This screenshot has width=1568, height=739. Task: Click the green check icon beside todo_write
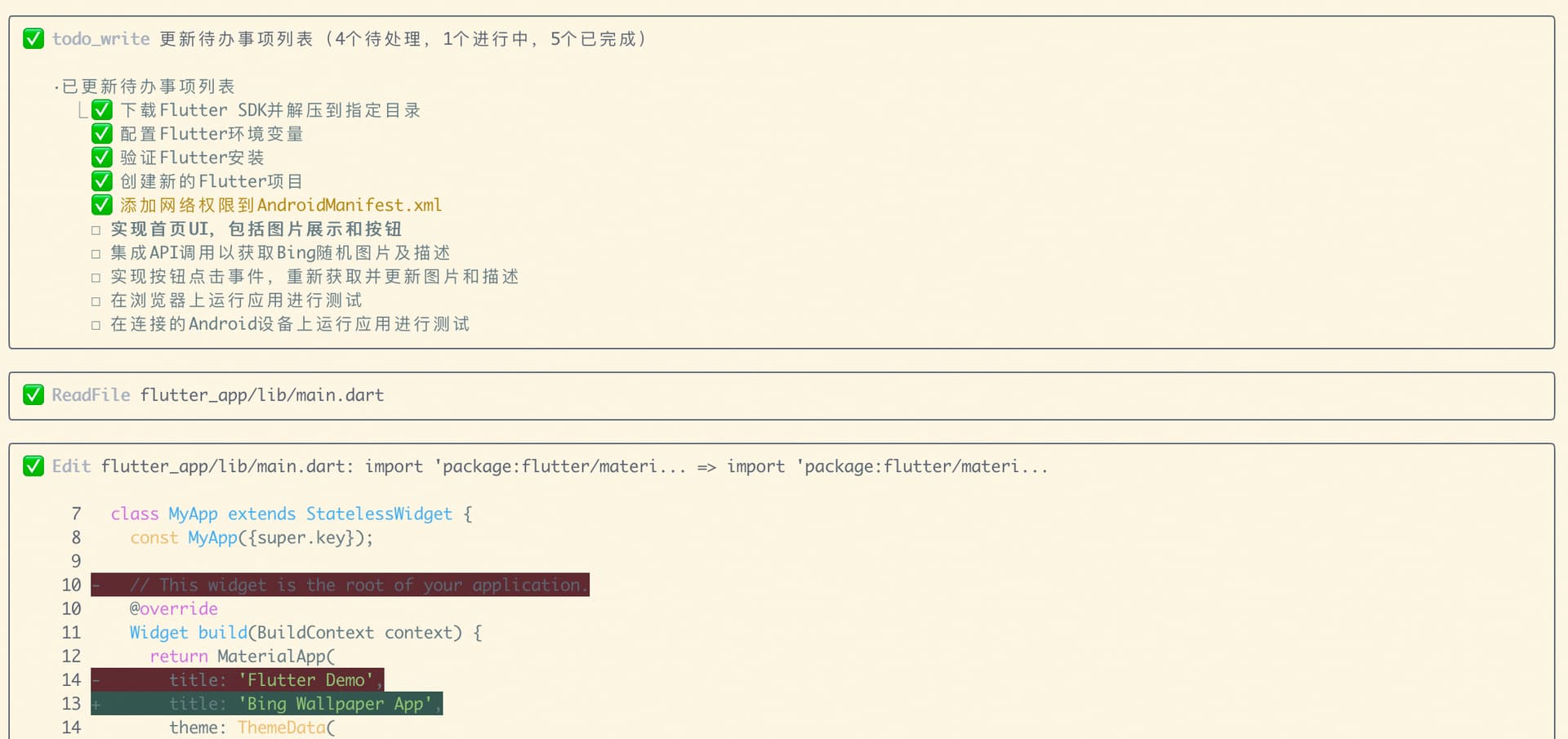coord(33,38)
